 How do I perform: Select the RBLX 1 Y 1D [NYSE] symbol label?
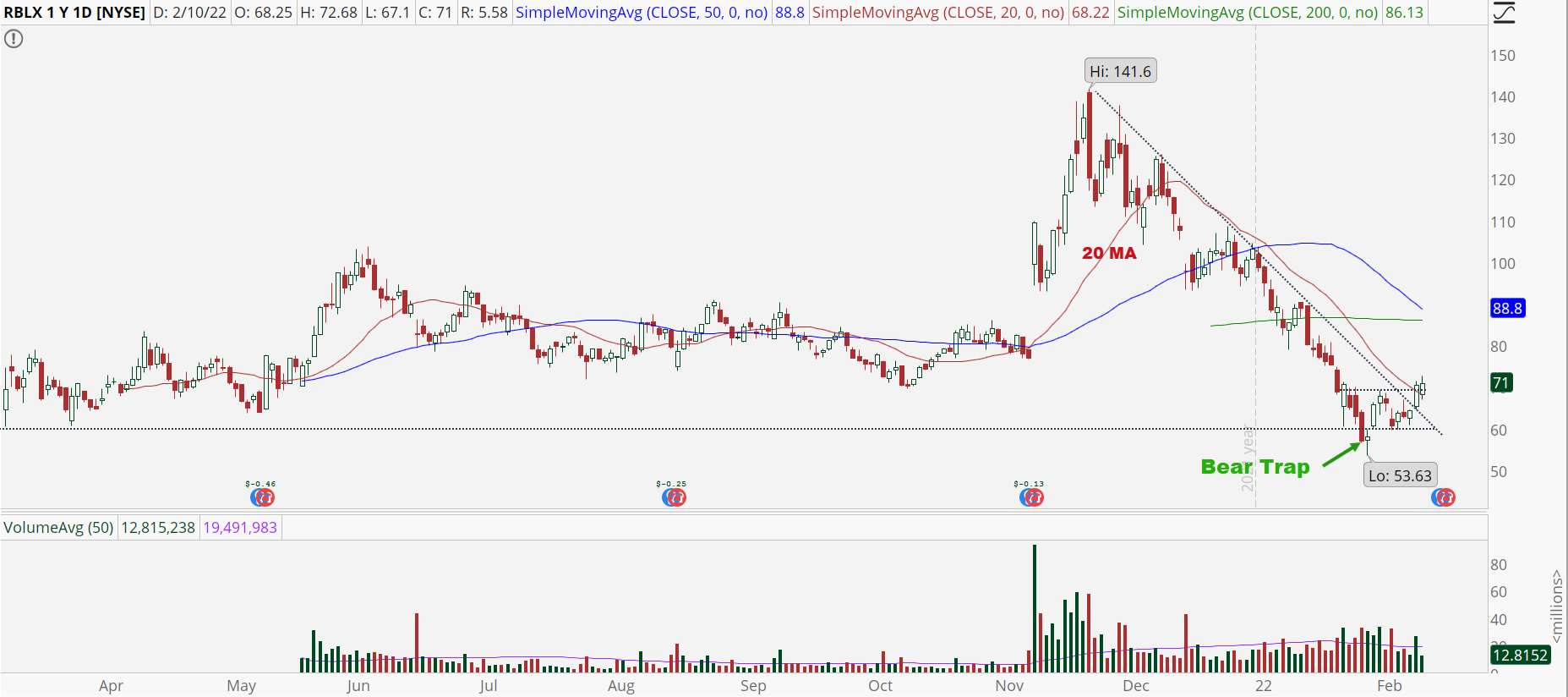coord(74,13)
